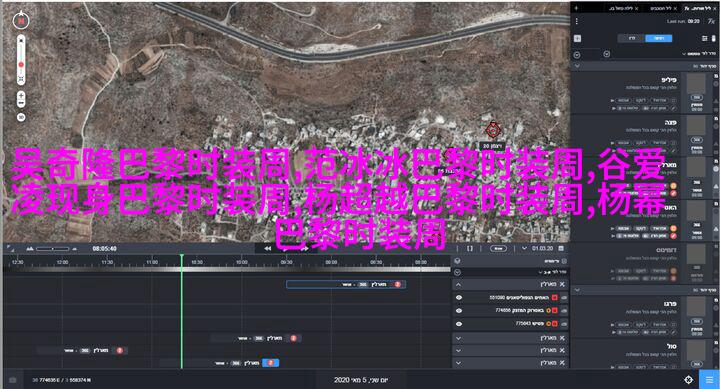Toggle visibility eye for row 774656
Image resolution: width=720 pixels, height=389 pixels.
[458, 310]
